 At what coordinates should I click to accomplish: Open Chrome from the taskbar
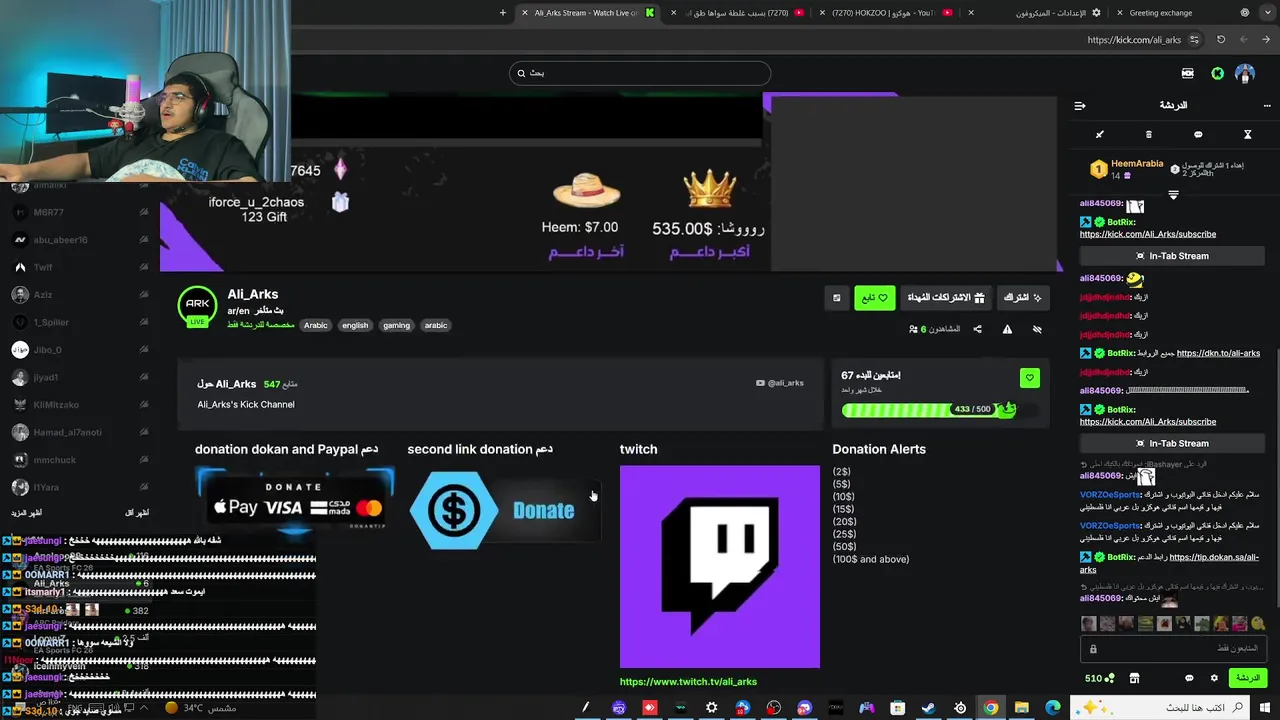[x=990, y=708]
